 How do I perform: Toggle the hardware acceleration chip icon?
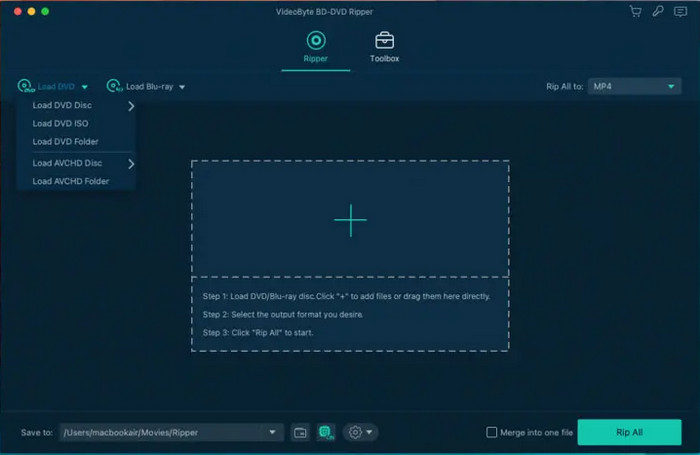325,432
